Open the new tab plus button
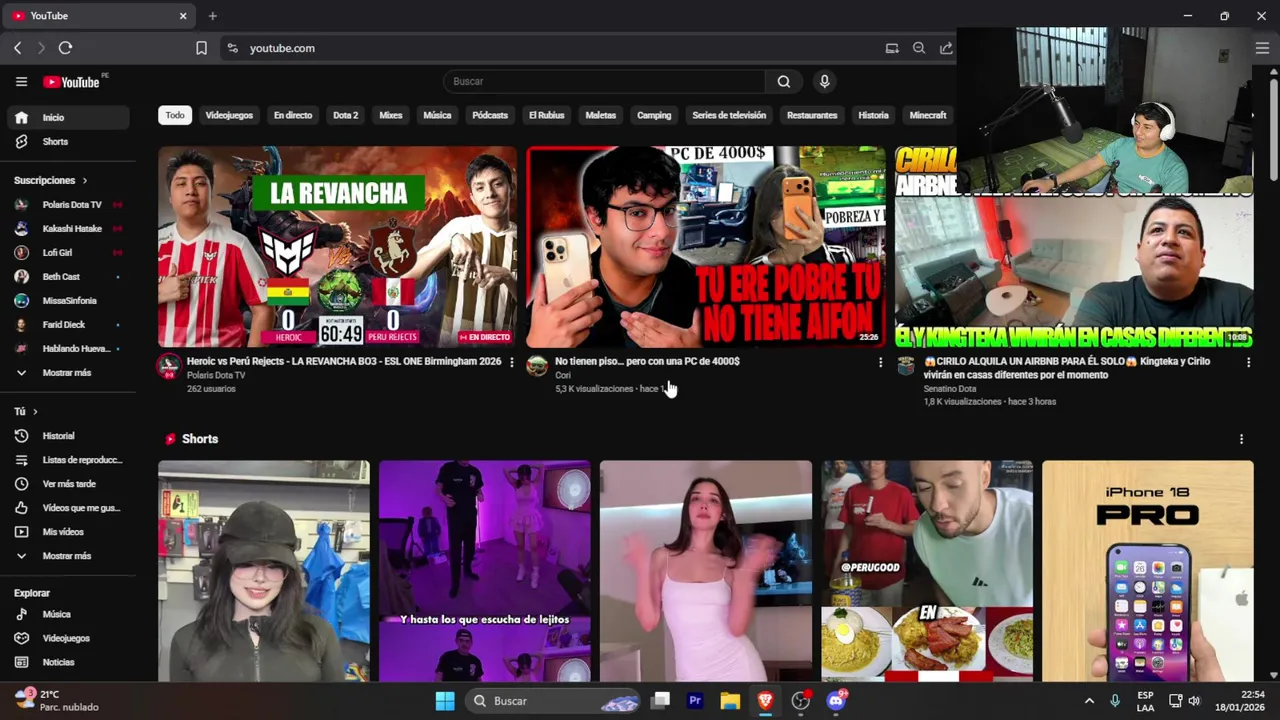Viewport: 1280px width, 720px height. tap(212, 16)
